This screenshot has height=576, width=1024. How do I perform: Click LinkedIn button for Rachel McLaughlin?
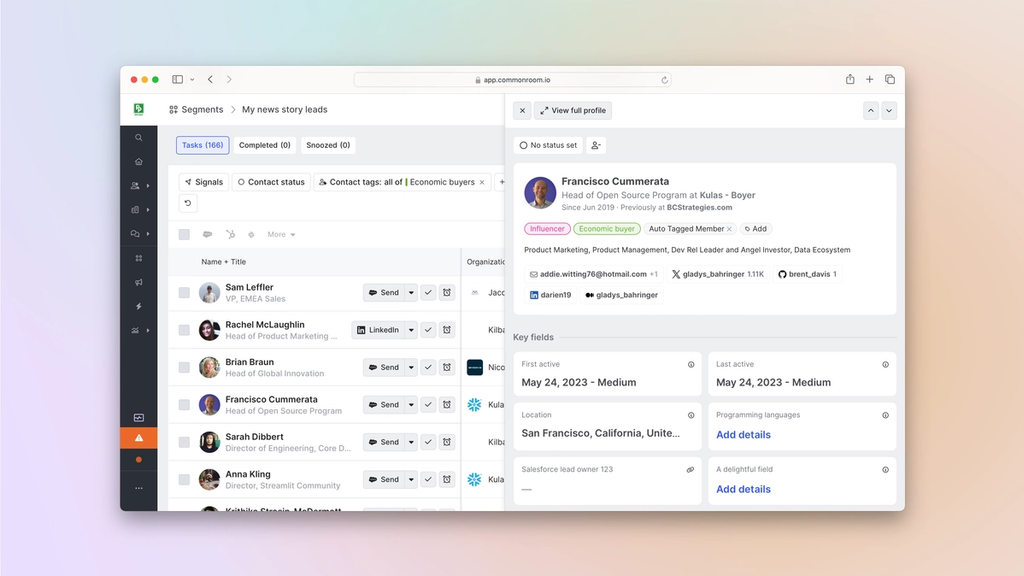(377, 330)
